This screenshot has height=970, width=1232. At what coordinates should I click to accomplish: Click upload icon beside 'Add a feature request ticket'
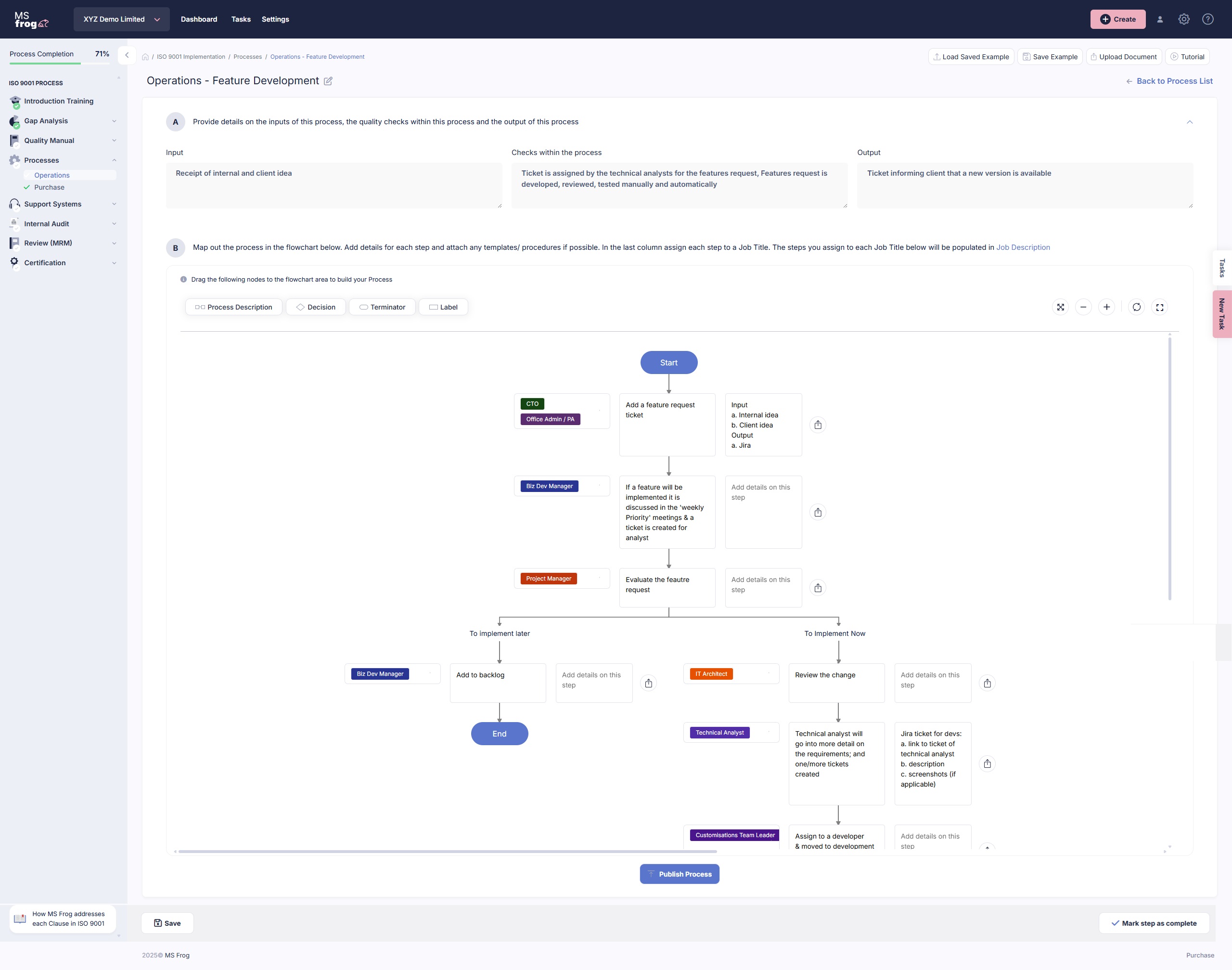818,425
